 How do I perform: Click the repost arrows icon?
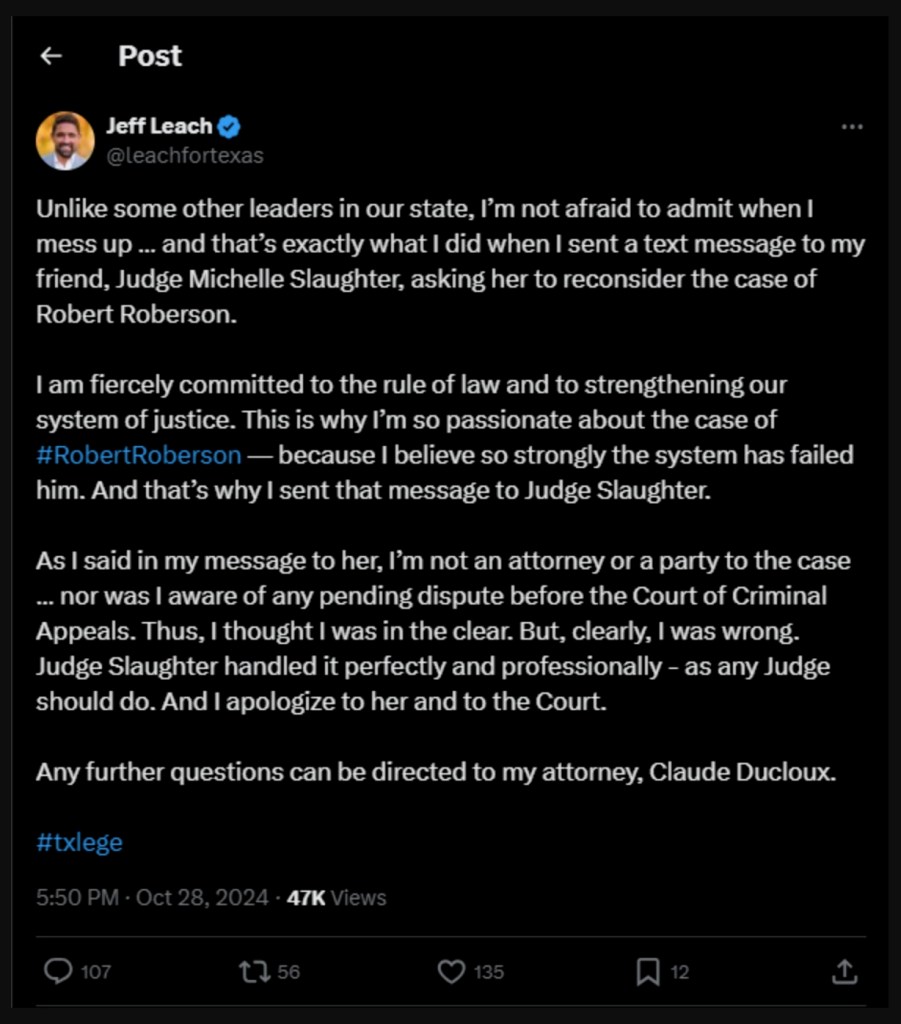tap(253, 971)
